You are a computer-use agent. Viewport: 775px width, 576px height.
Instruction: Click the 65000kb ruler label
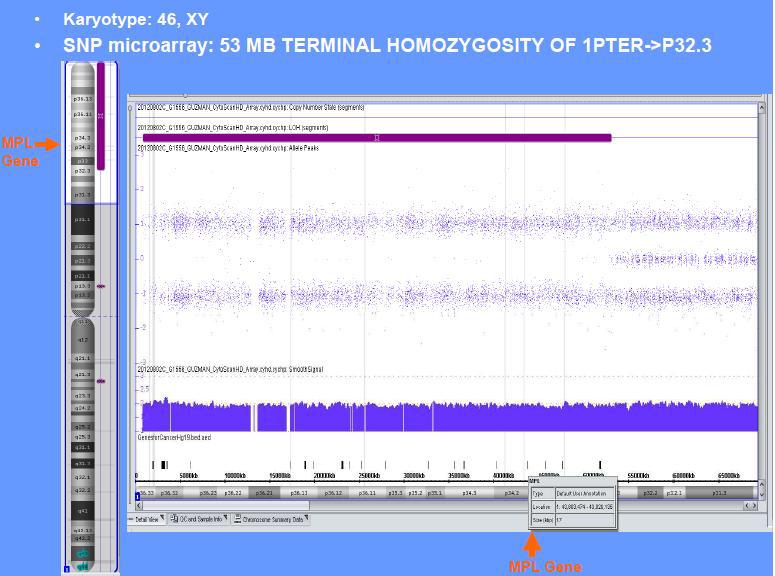coord(729,476)
